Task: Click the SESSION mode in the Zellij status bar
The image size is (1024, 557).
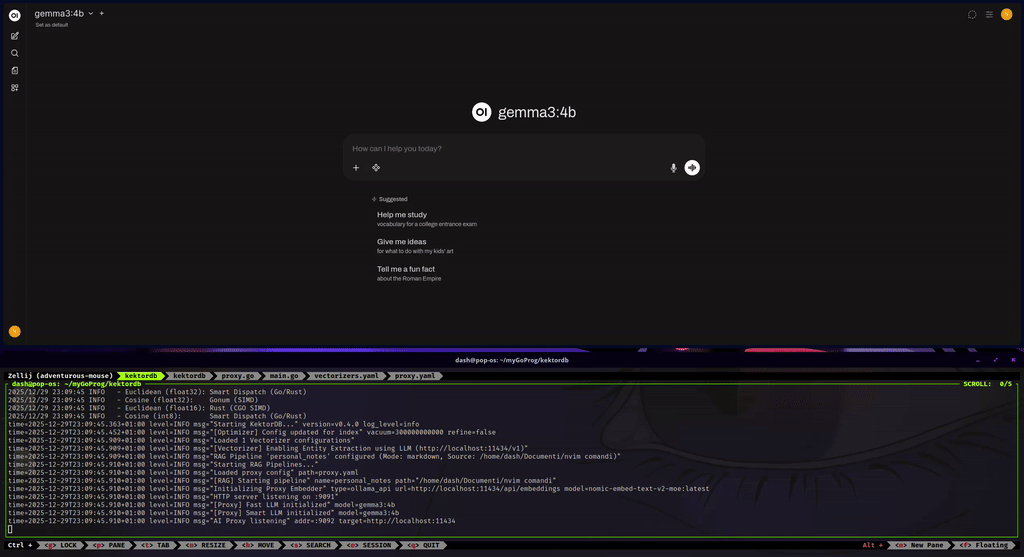Action: coord(369,545)
